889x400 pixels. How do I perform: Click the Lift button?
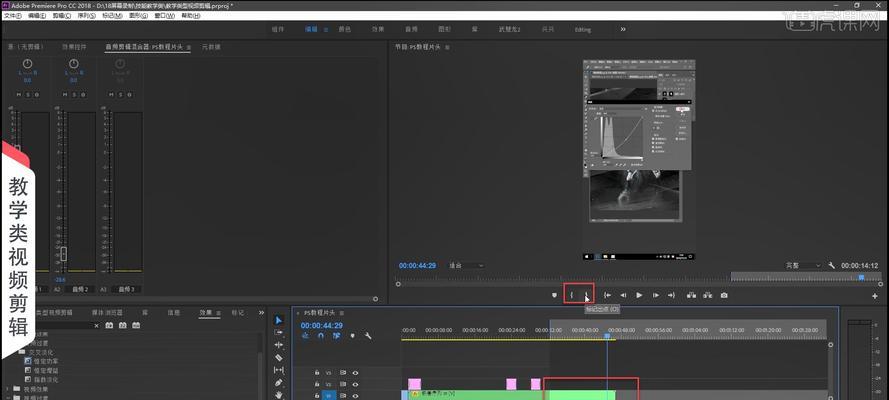(691, 295)
